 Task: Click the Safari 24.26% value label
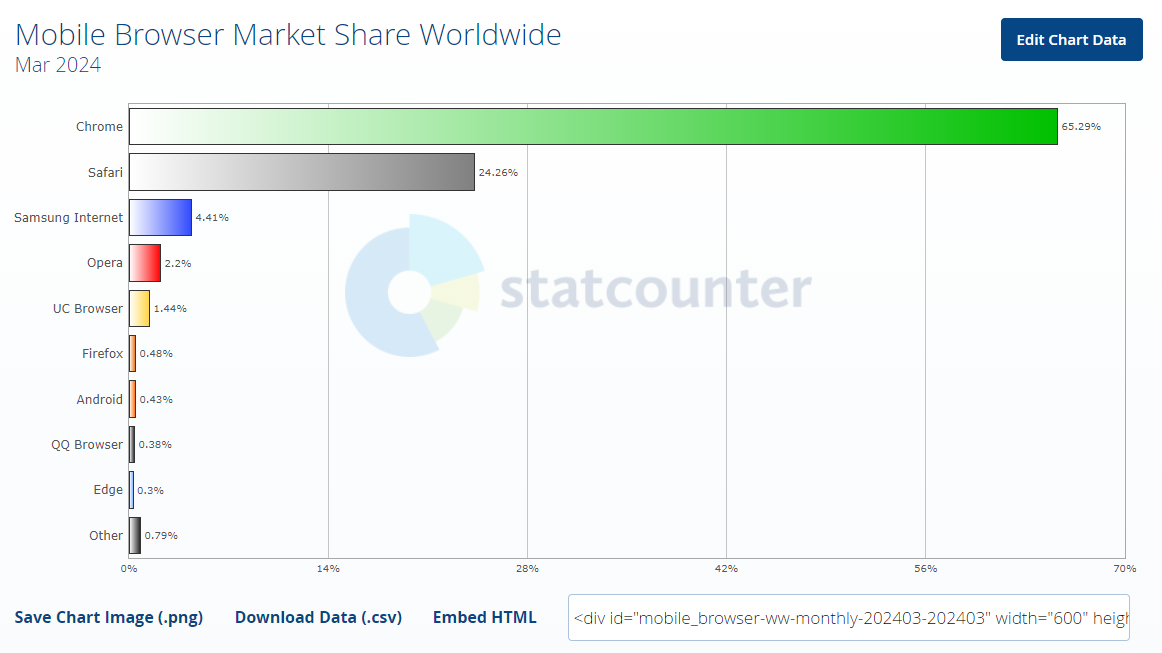coord(498,172)
